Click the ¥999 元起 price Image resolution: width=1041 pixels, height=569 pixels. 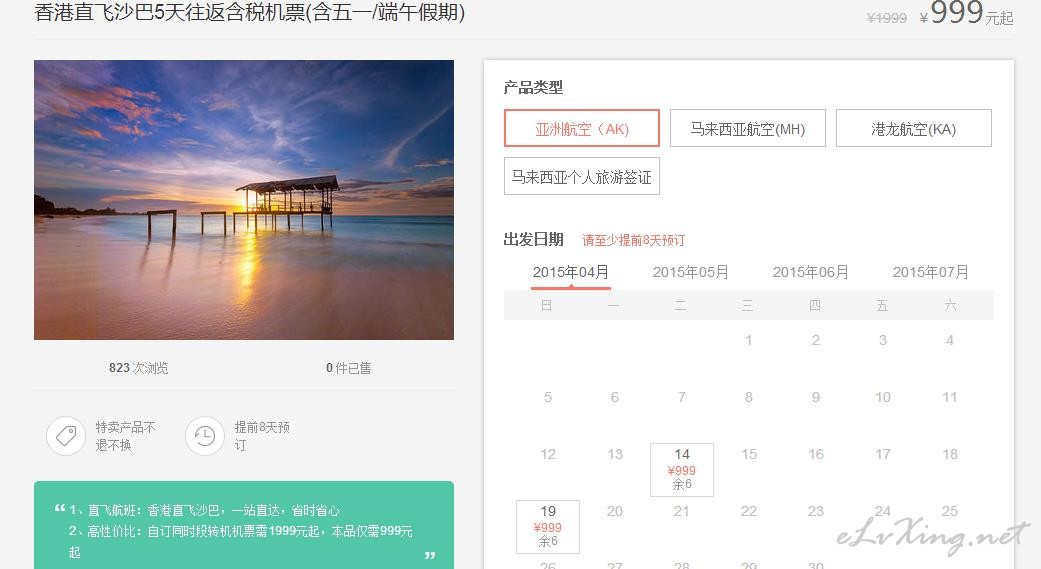[966, 13]
